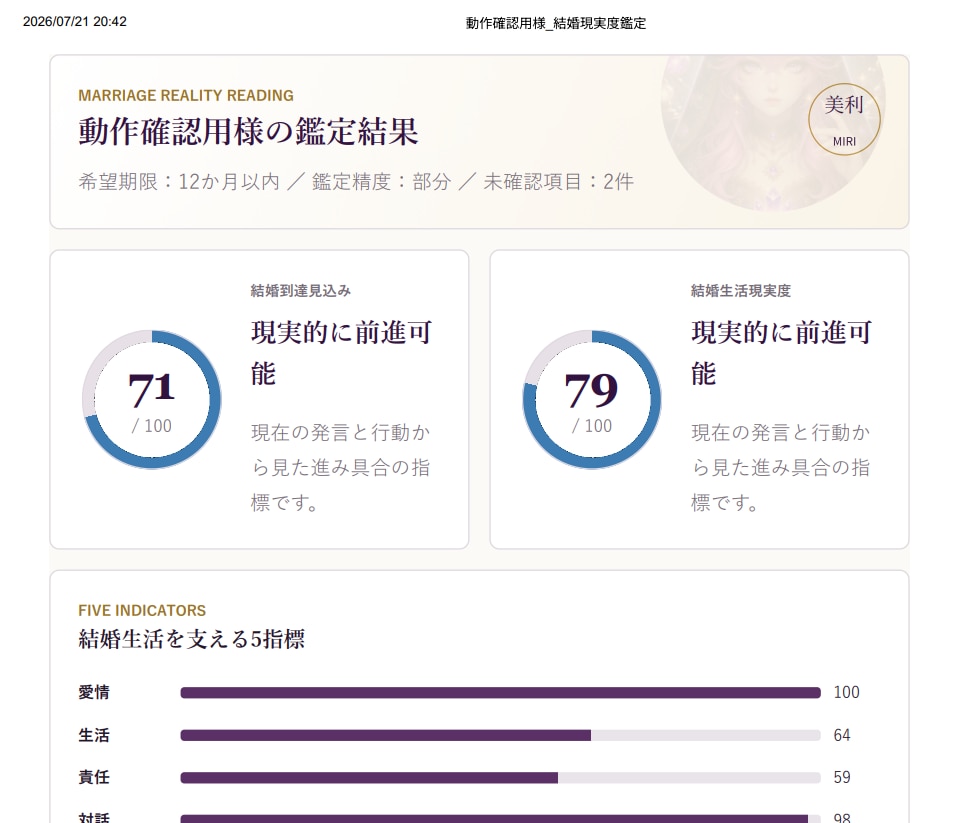The width and height of the screenshot is (954, 823).
Task: Click the 生活 score value 64
Action: pyautogui.click(x=842, y=735)
